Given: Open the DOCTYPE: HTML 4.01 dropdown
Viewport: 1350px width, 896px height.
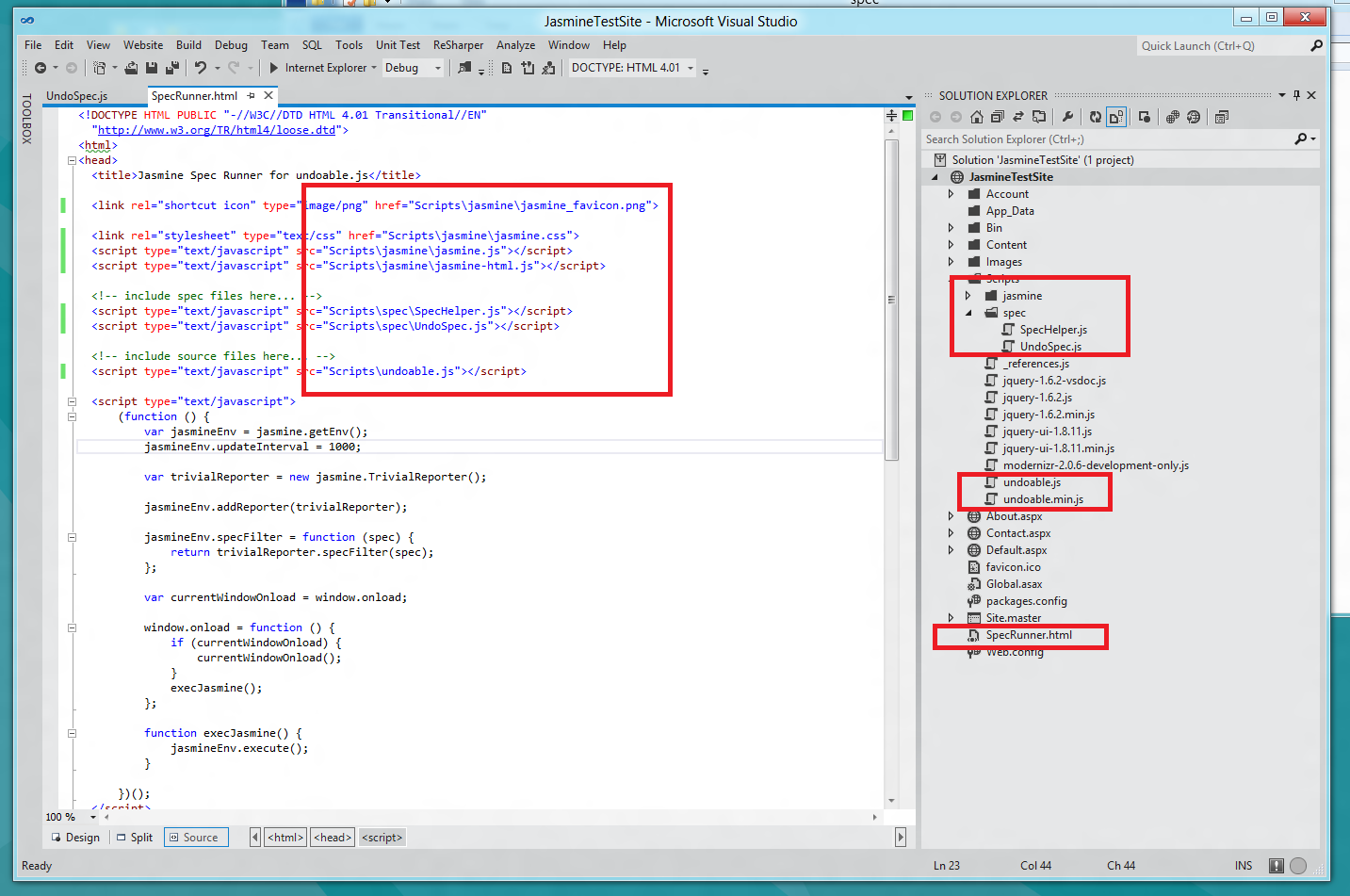Looking at the screenshot, I should [x=691, y=68].
